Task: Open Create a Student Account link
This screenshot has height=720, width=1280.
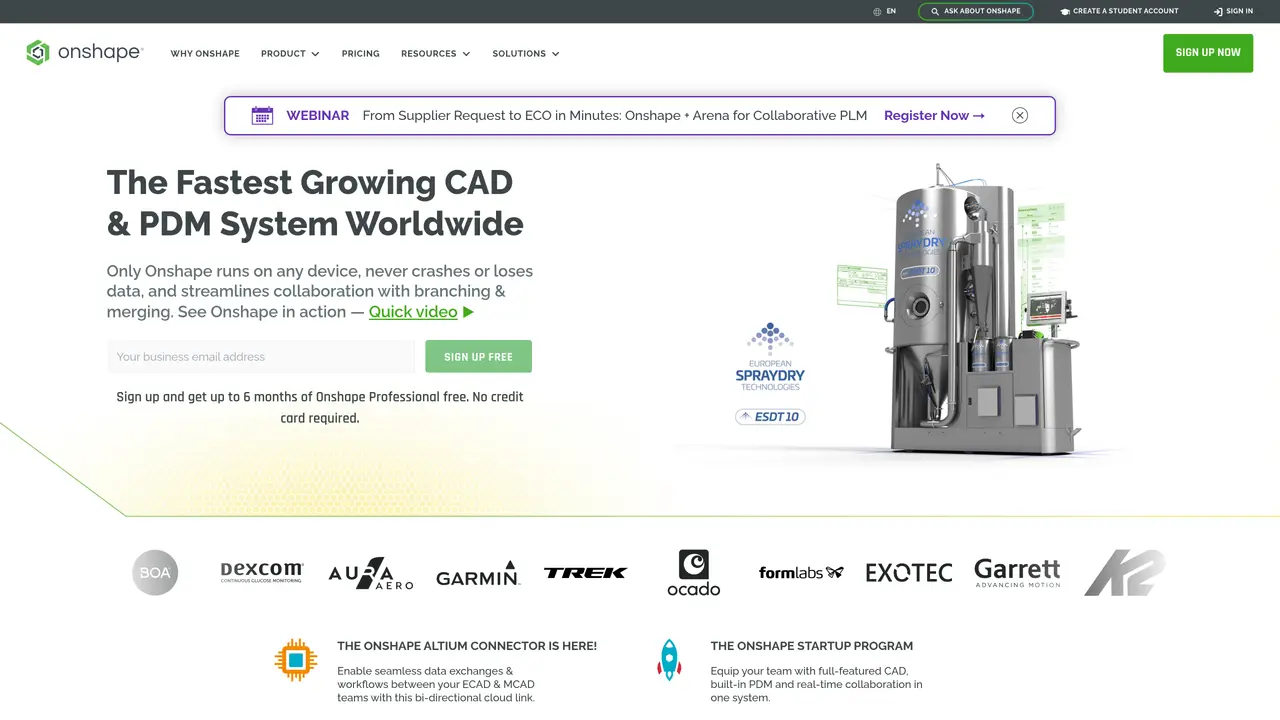Action: [1120, 11]
